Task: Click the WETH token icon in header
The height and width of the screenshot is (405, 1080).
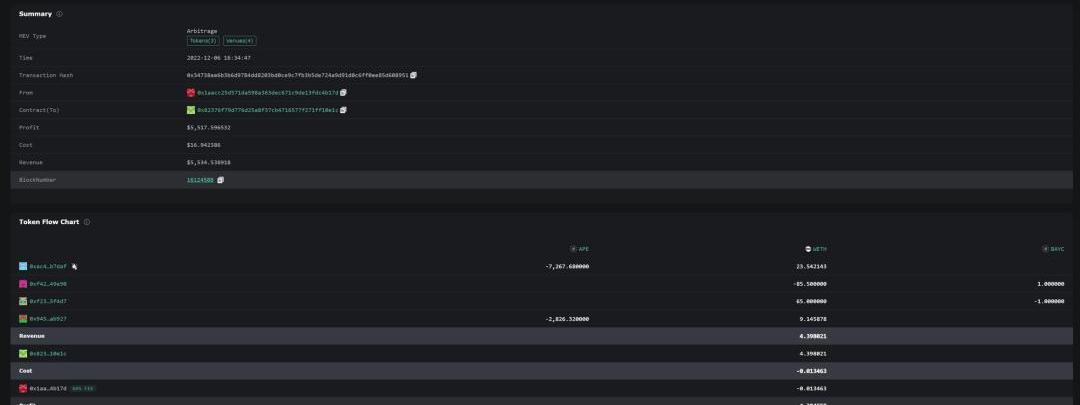Action: [809, 249]
